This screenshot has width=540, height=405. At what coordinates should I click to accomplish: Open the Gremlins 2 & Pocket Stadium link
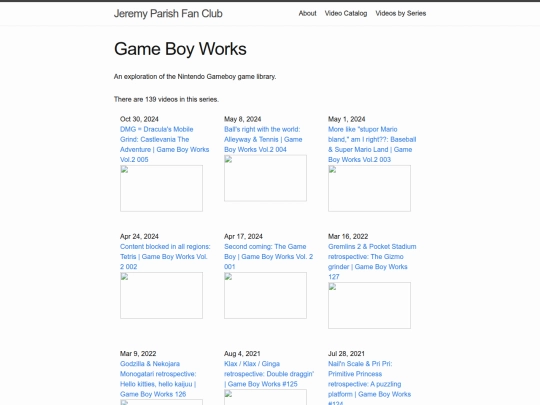pyautogui.click(x=372, y=261)
